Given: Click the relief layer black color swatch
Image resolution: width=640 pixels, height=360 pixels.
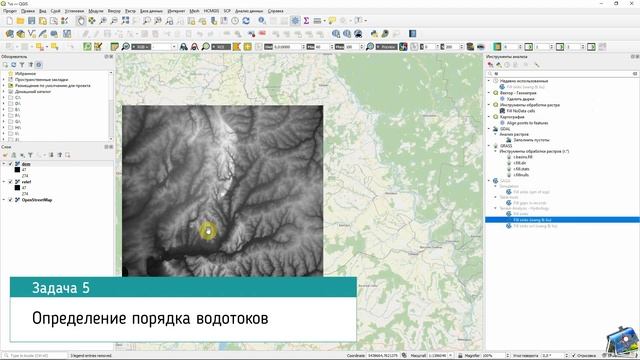Looking at the screenshot, I should point(17,188).
